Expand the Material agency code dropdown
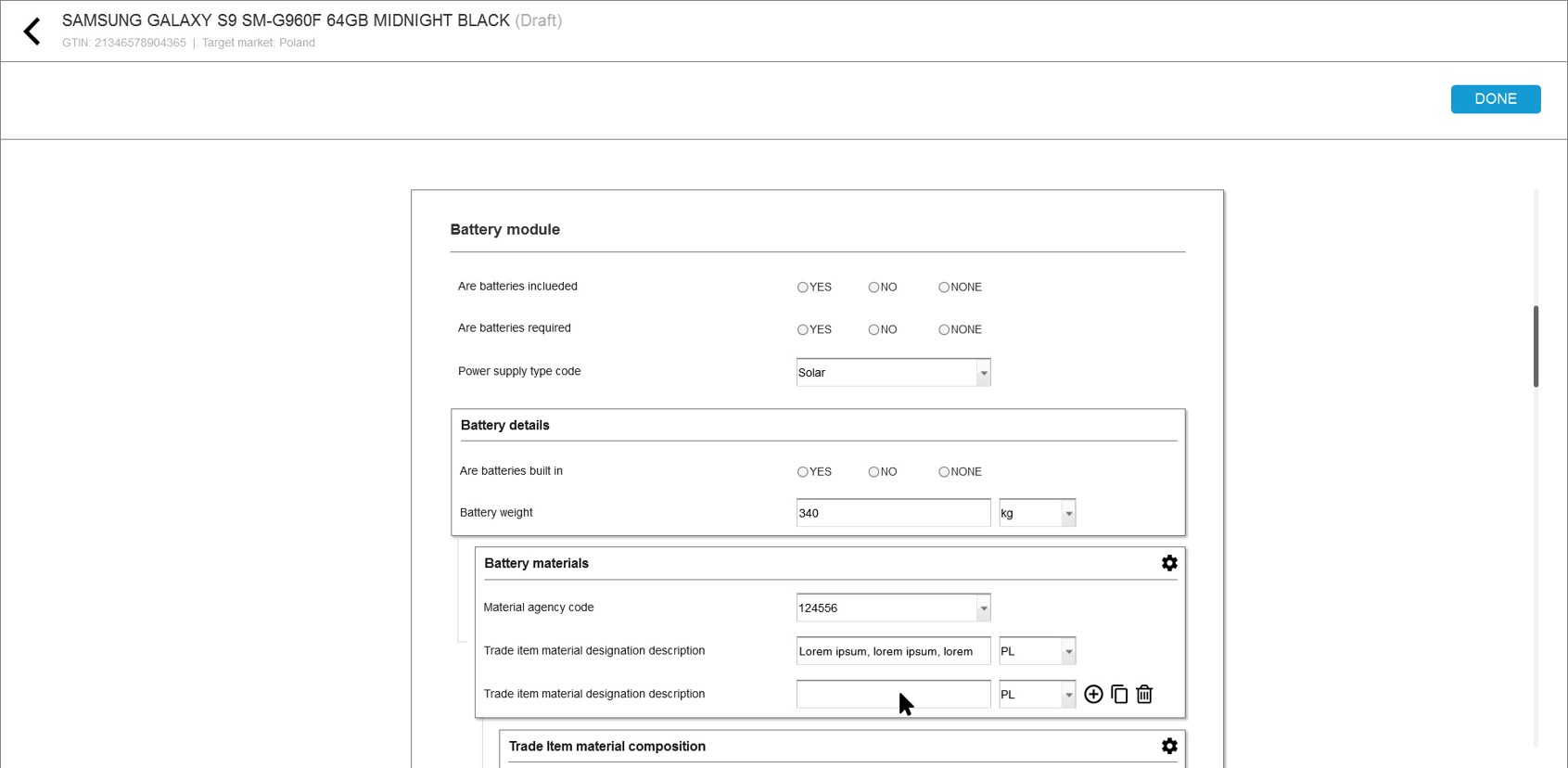The height and width of the screenshot is (768, 1568). pyautogui.click(x=983, y=608)
